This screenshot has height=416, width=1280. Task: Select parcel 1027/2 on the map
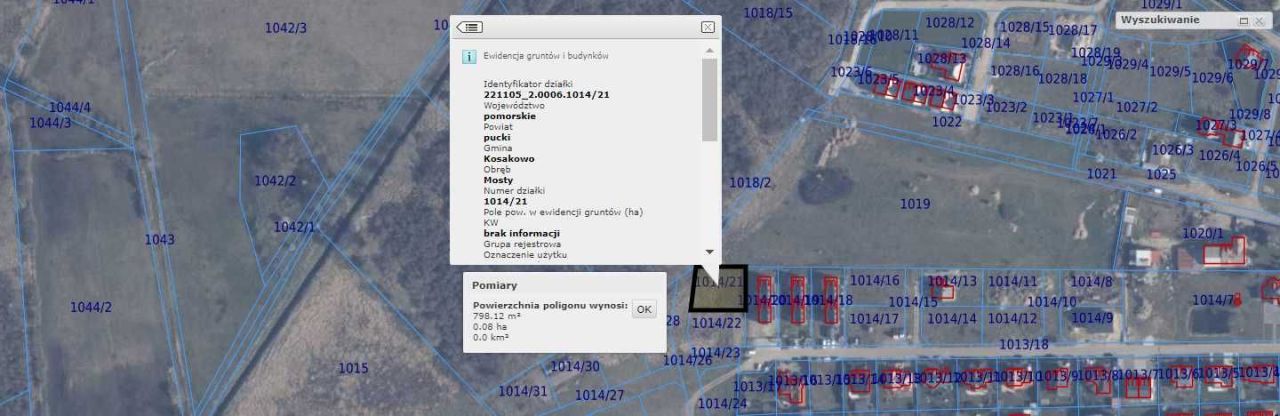coord(1137,108)
